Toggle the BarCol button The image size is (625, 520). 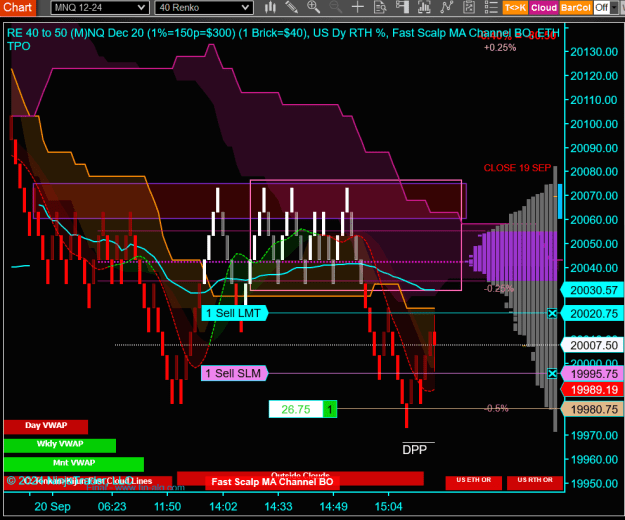575,8
